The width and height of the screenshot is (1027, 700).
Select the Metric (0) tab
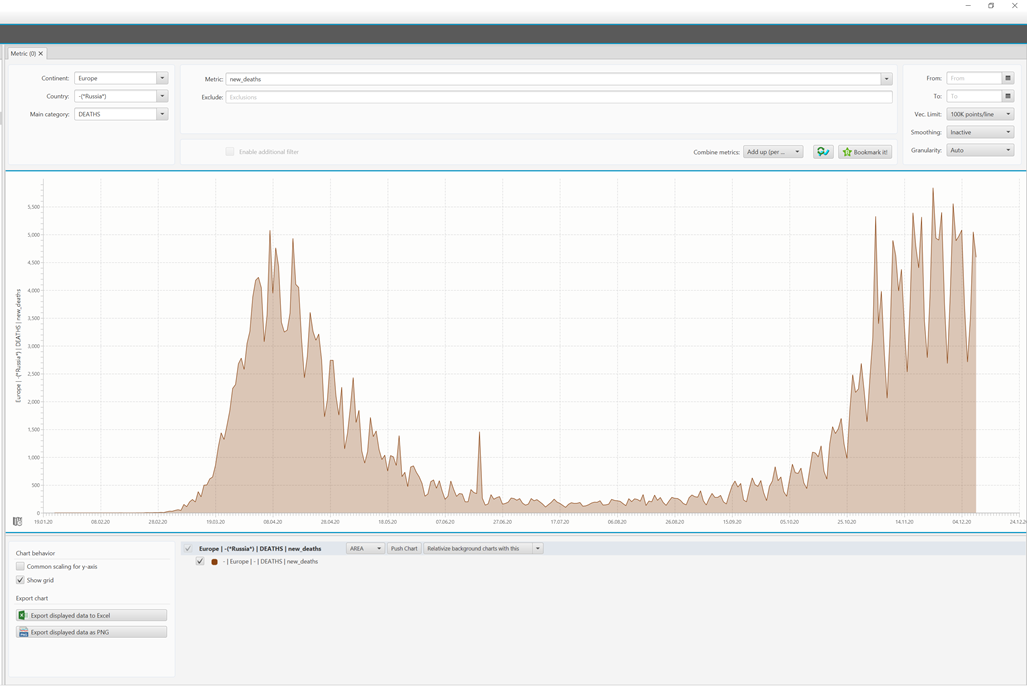click(23, 53)
